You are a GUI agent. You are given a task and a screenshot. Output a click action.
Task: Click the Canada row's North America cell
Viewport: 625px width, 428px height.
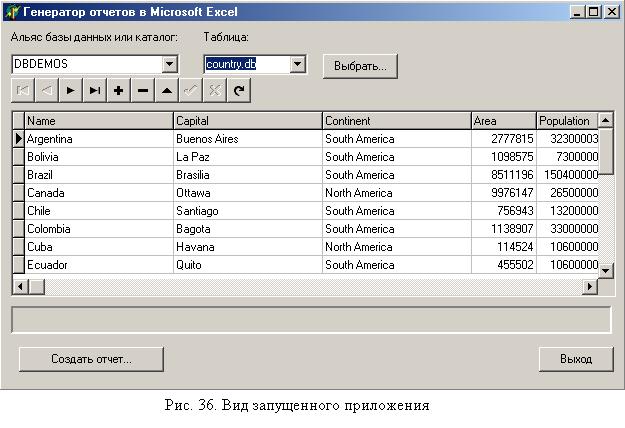pos(397,192)
